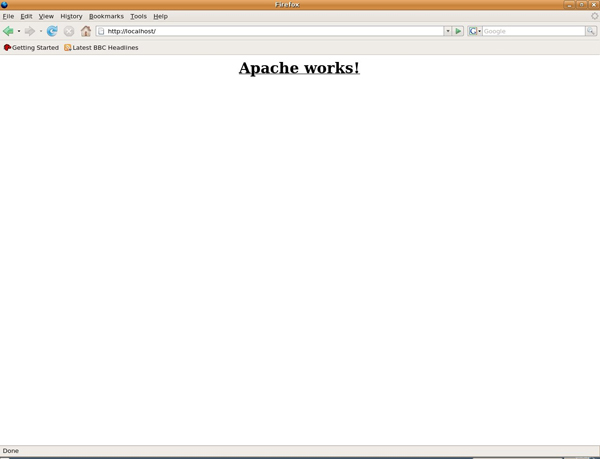Minimize the Firefox window

click(x=569, y=5)
